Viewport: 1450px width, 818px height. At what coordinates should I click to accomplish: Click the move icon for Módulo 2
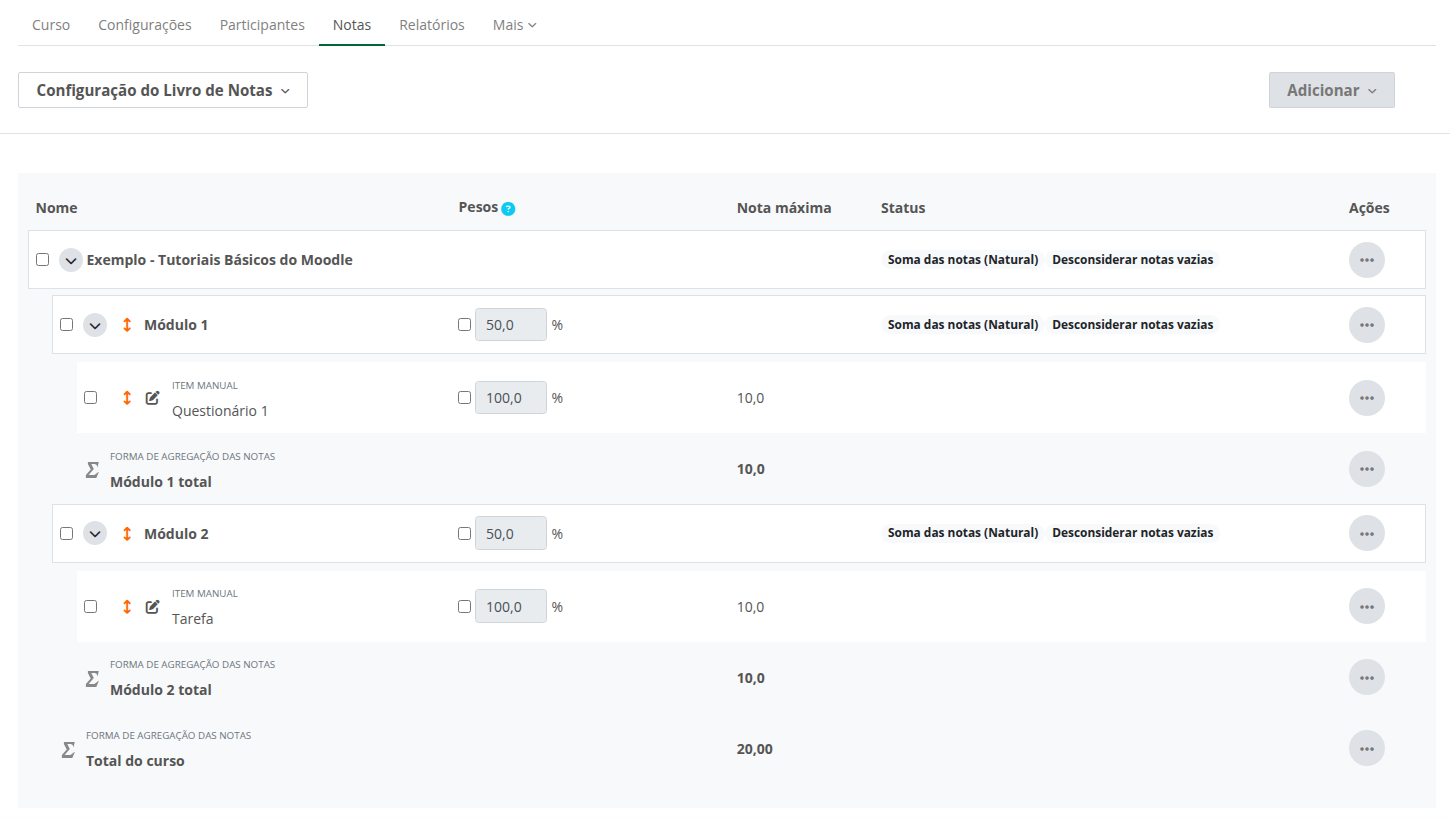pos(127,534)
